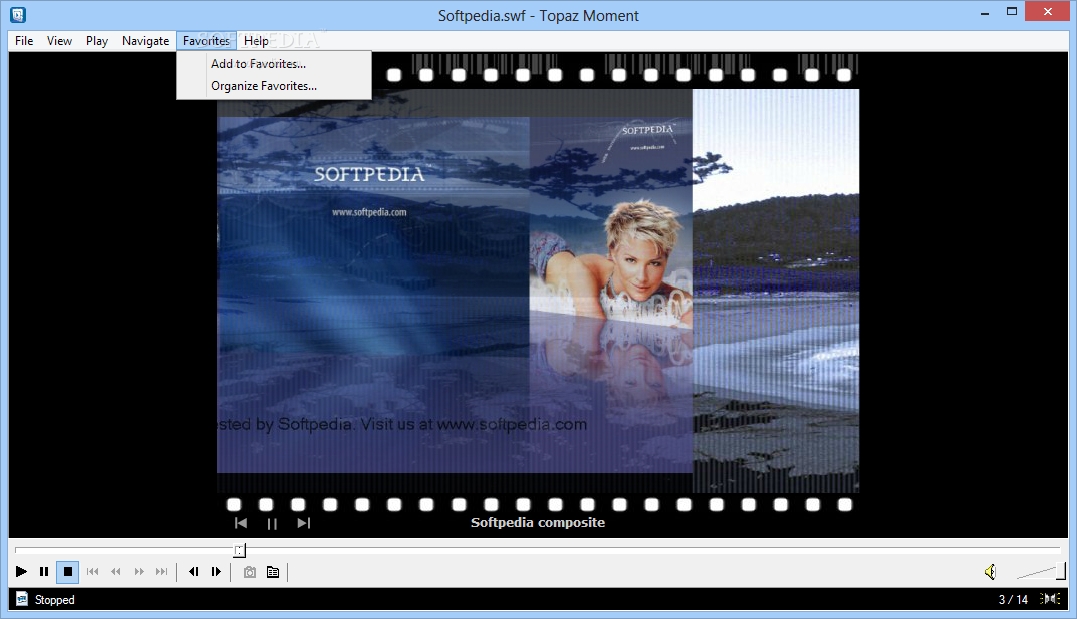Image resolution: width=1077 pixels, height=619 pixels.
Task: Mute audio with the speaker icon
Action: [x=990, y=572]
